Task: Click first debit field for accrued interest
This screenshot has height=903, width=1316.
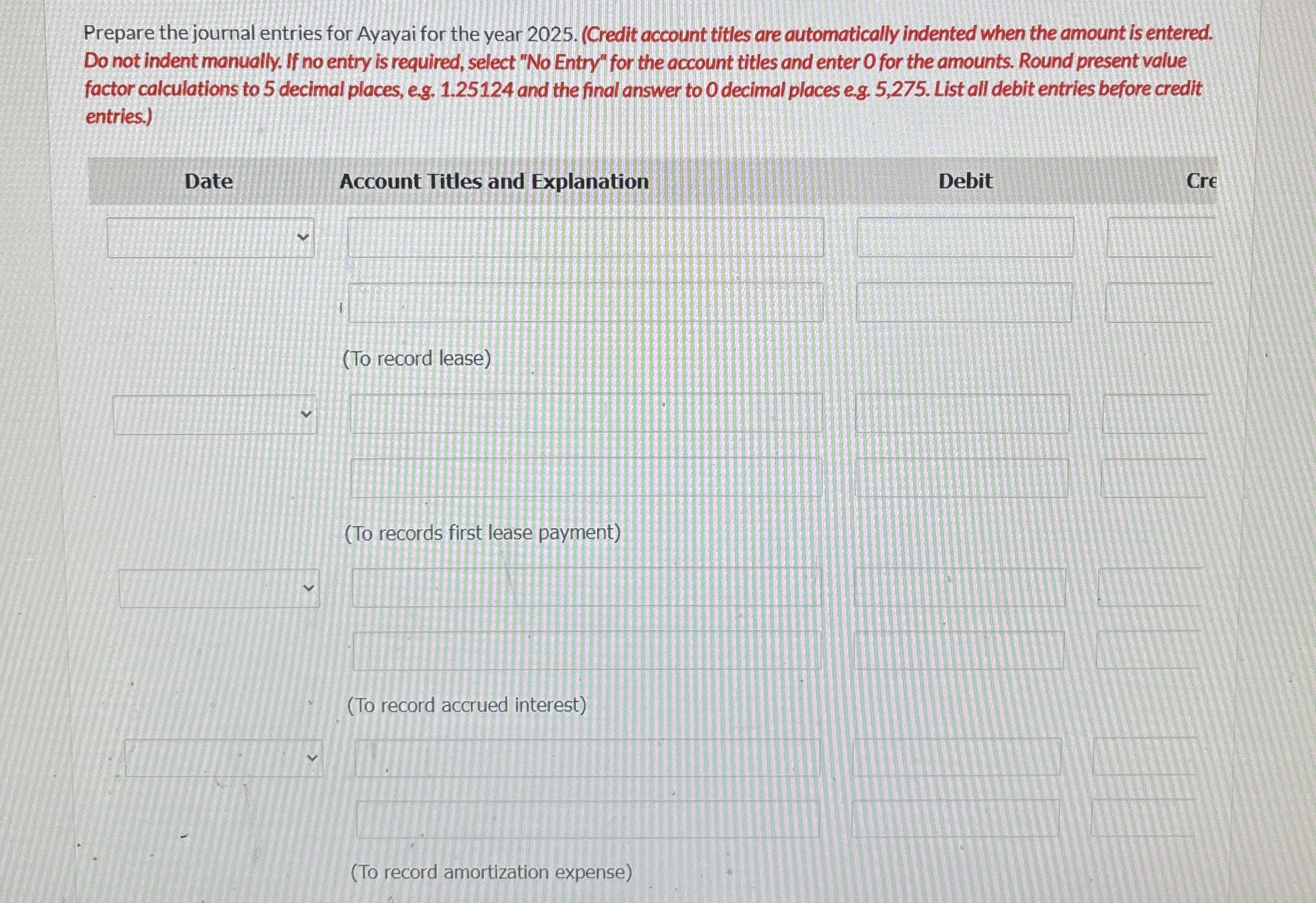Action: [x=960, y=587]
